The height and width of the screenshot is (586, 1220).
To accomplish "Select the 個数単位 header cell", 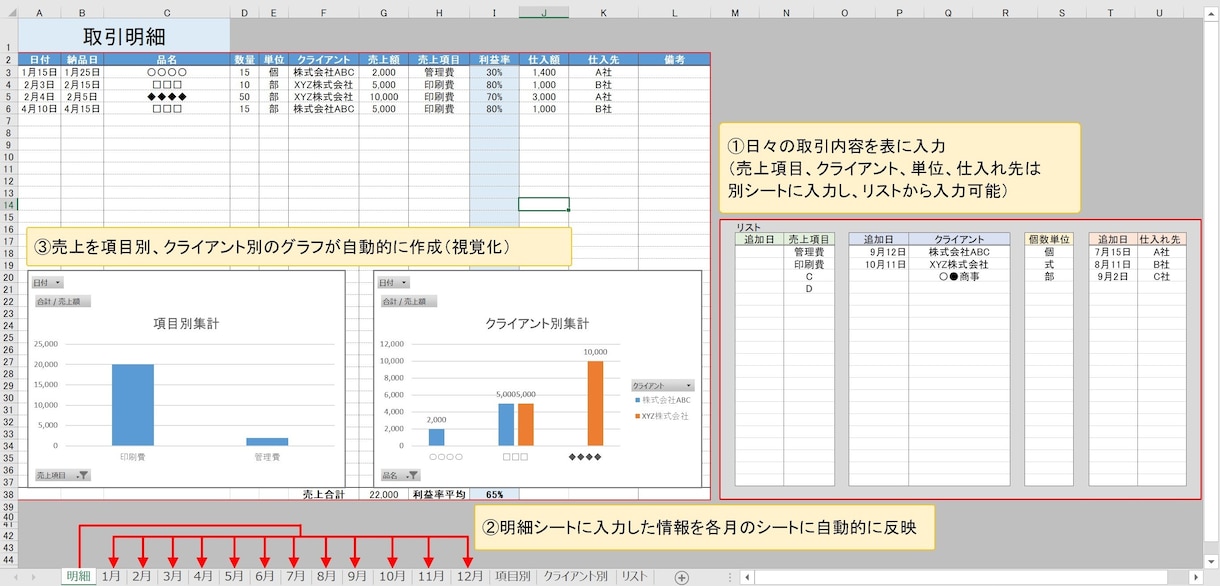I will coord(1049,240).
